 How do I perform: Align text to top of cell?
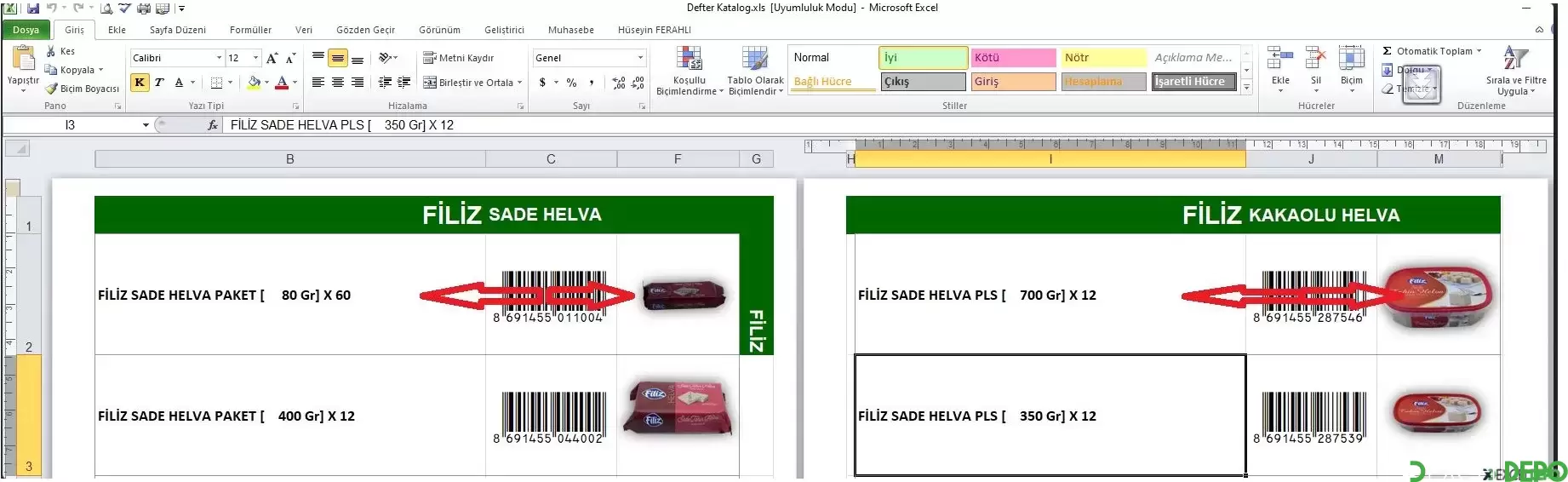pyautogui.click(x=318, y=57)
